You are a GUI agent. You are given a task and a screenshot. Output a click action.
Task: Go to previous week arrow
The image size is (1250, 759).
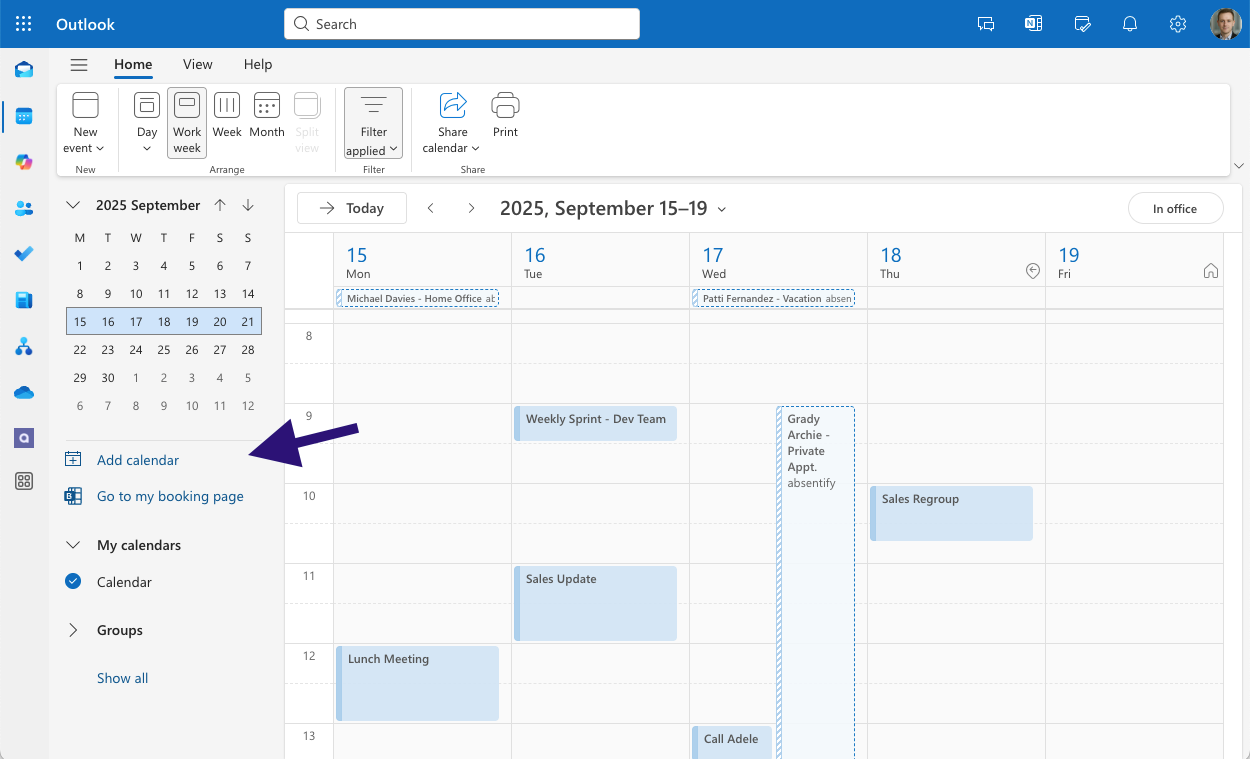tap(431, 208)
